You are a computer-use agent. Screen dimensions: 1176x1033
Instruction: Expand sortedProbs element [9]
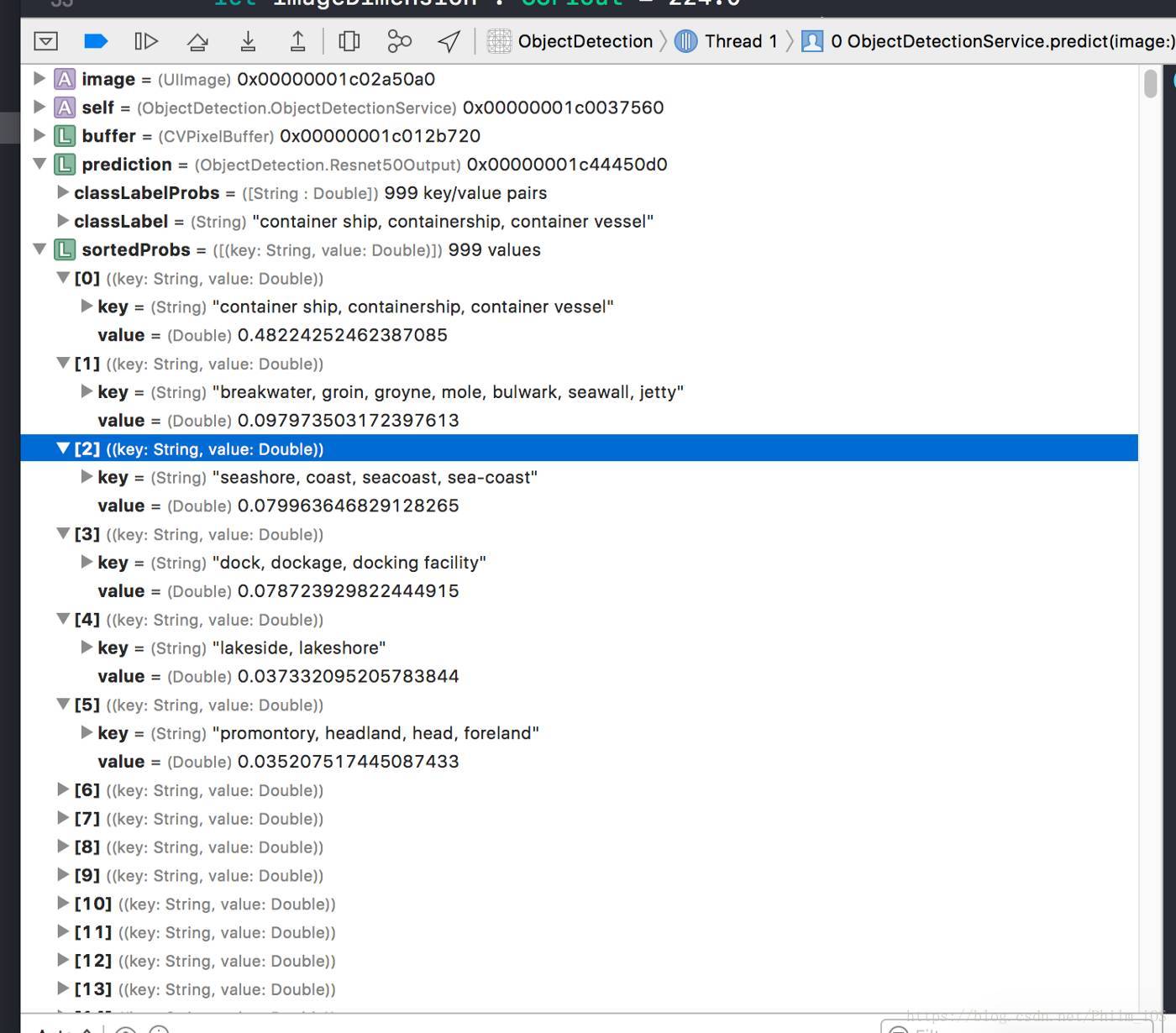[62, 875]
